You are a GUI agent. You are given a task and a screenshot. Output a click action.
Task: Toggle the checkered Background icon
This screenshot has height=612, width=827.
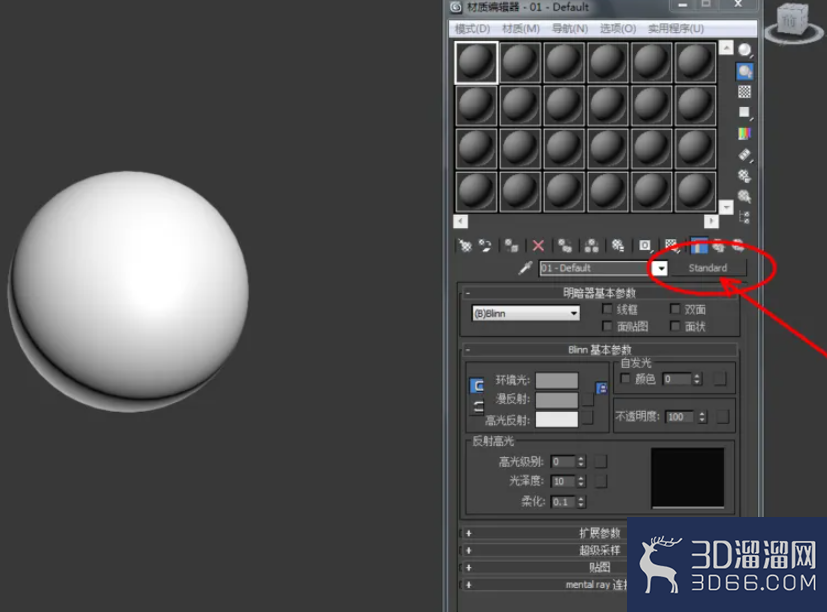pos(745,92)
